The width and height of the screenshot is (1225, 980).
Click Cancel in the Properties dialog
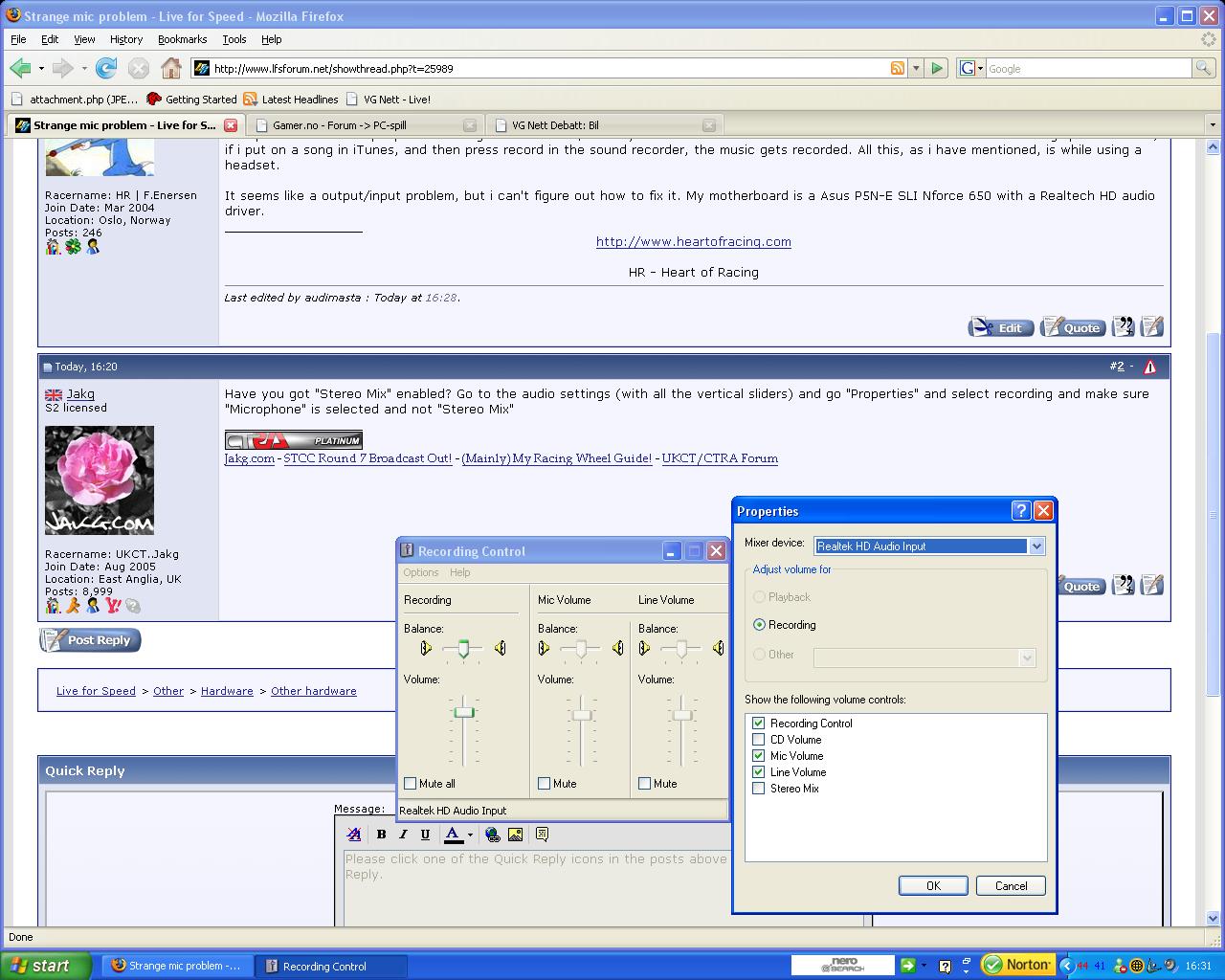[1011, 886]
